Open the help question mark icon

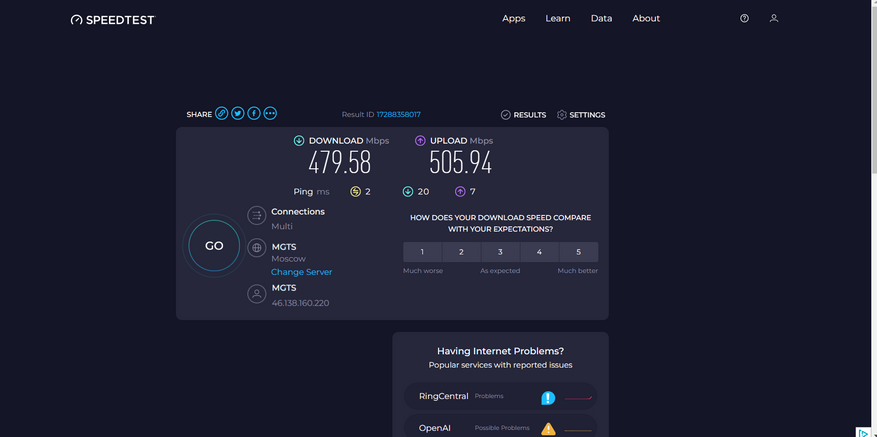pyautogui.click(x=744, y=18)
